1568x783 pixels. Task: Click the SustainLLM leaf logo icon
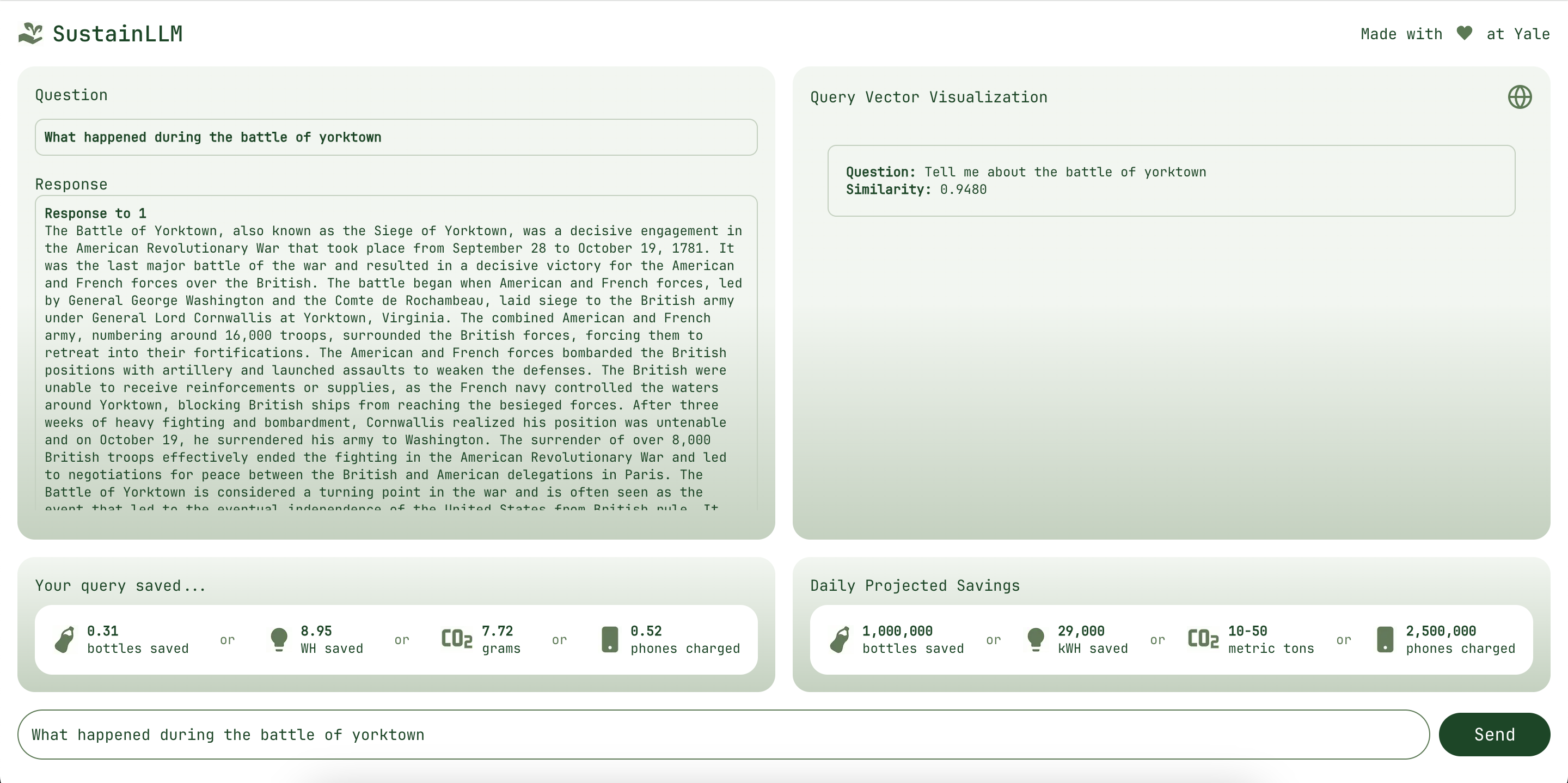tap(30, 34)
